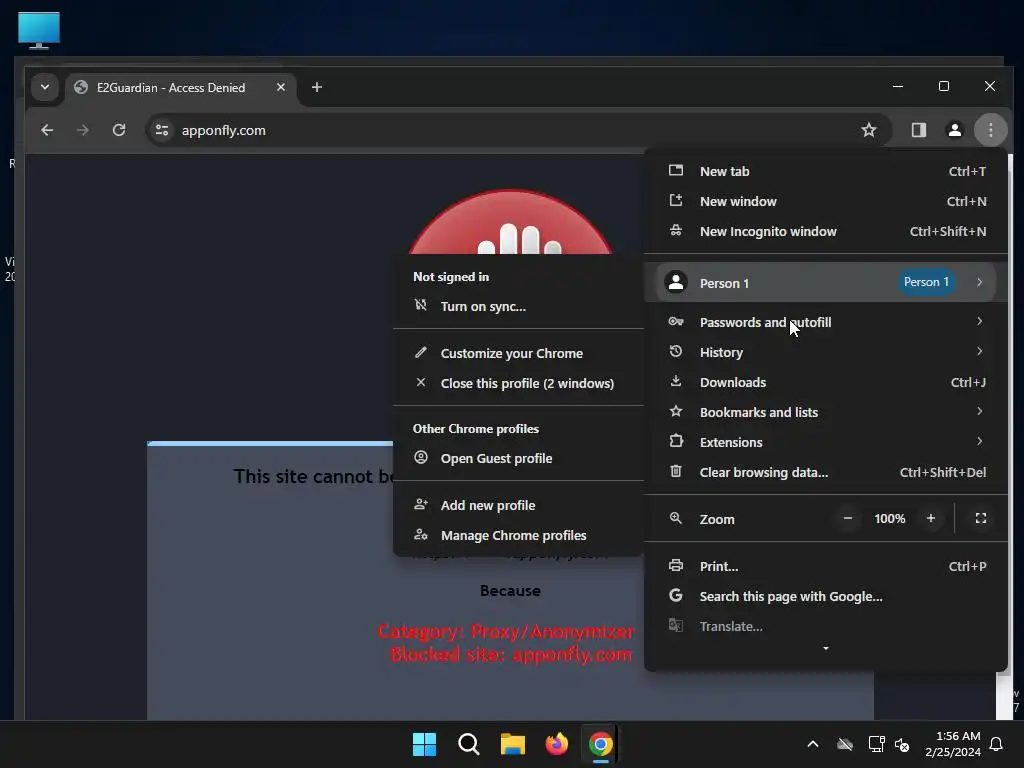Screen dimensions: 1024x768
Task: Enter fullscreen mode via zoom row icon
Action: [x=981, y=519]
